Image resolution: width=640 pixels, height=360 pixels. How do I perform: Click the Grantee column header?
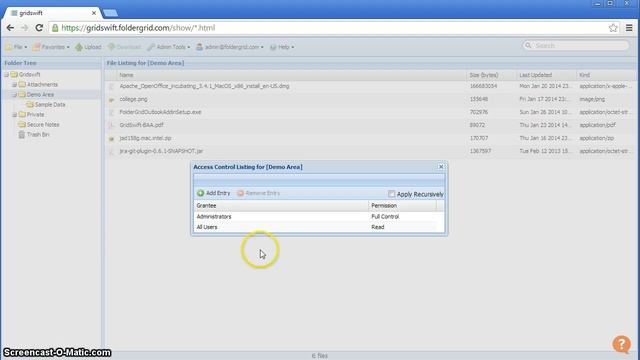[x=281, y=206]
